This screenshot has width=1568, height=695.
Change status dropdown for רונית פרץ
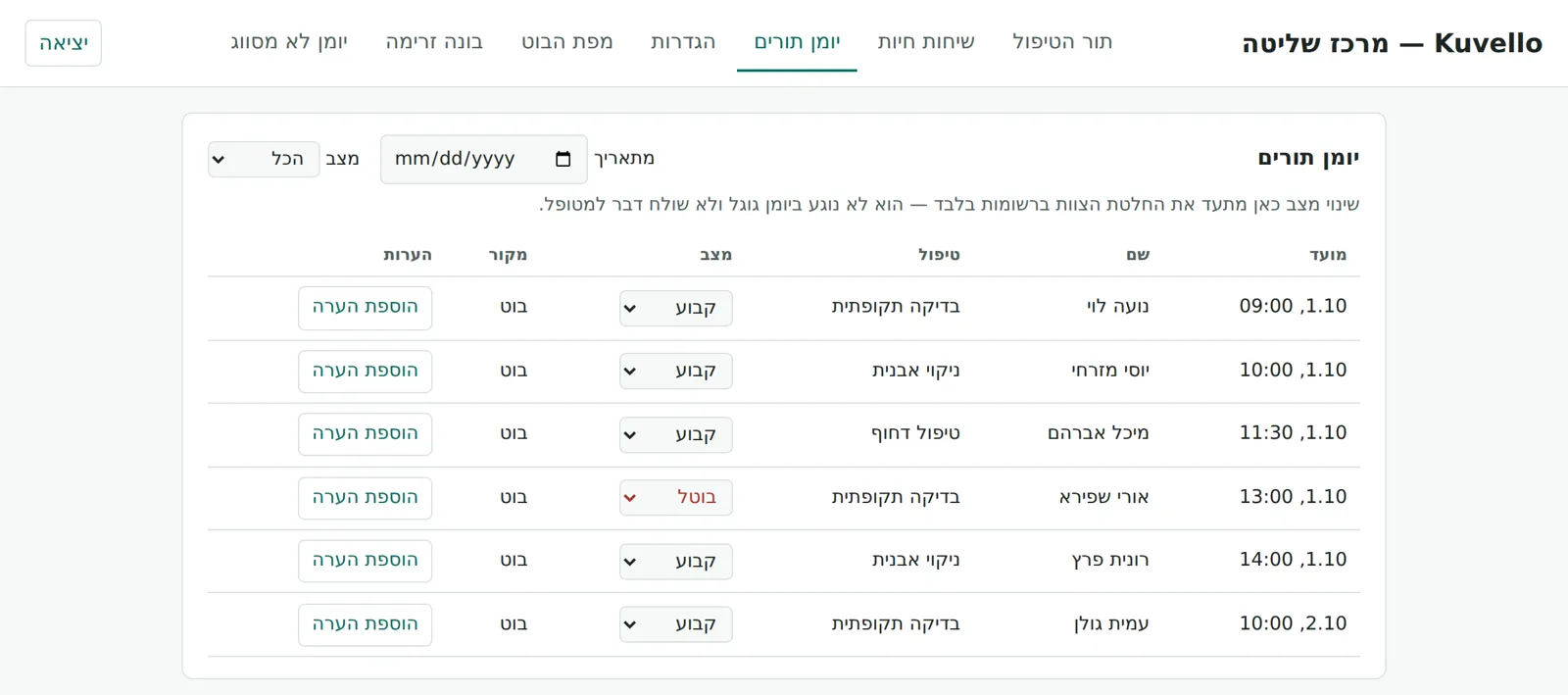pos(676,561)
